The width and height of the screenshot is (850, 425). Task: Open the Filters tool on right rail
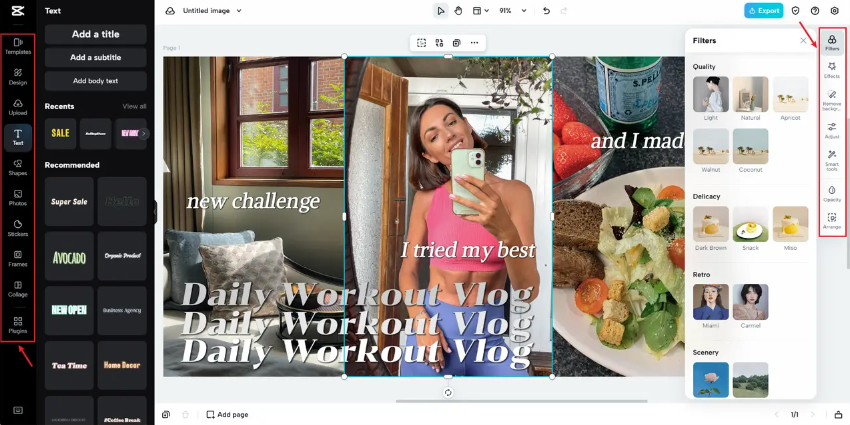click(x=832, y=43)
